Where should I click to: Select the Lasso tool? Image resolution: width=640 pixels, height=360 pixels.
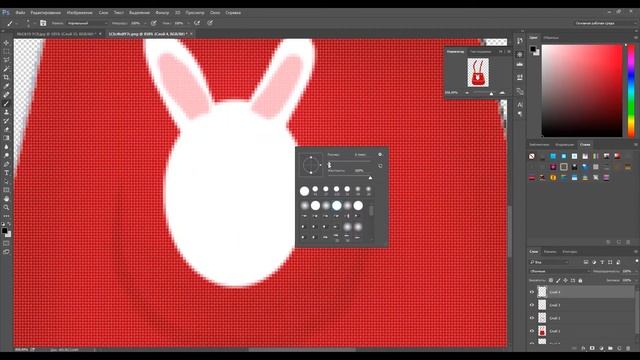tap(6, 60)
